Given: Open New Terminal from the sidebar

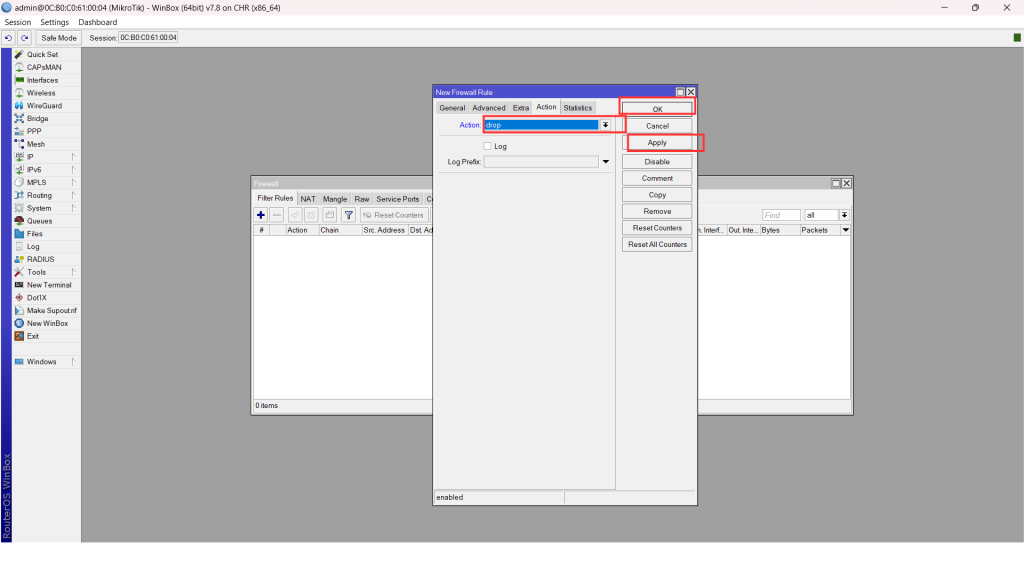Looking at the screenshot, I should tap(49, 285).
